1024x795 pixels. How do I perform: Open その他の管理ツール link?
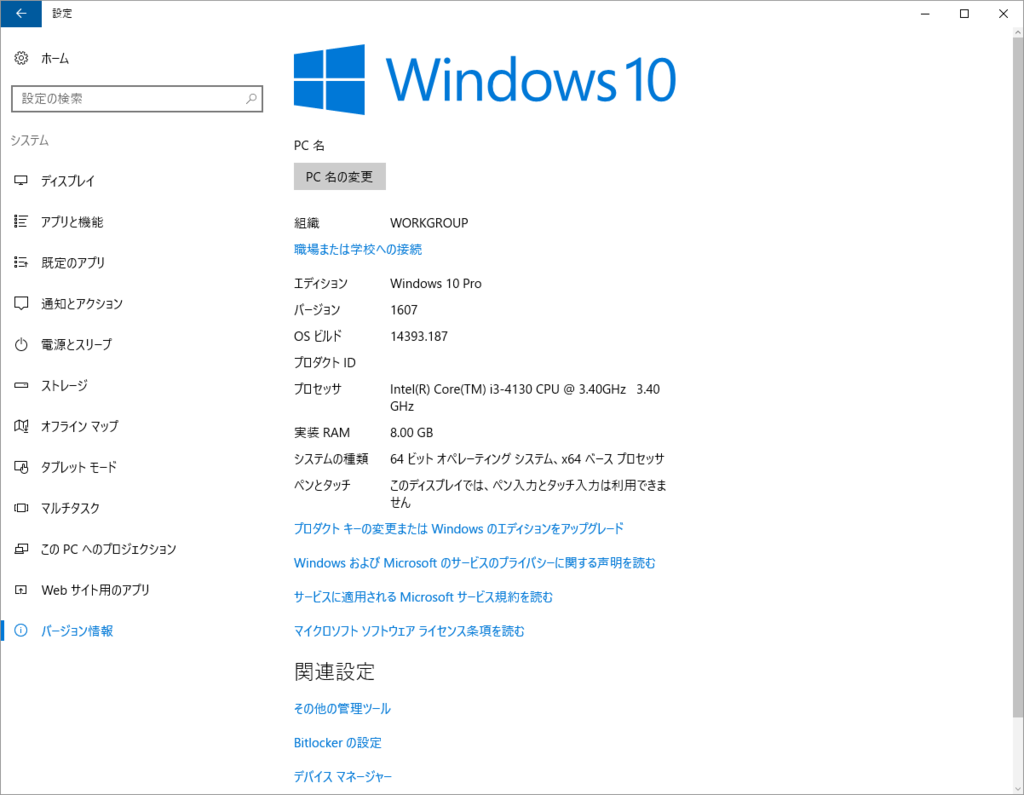point(342,709)
